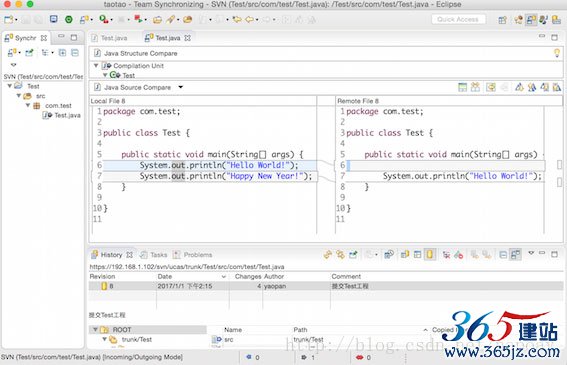
Task: Collapse the ROOT node in affected paths
Action: point(95,330)
